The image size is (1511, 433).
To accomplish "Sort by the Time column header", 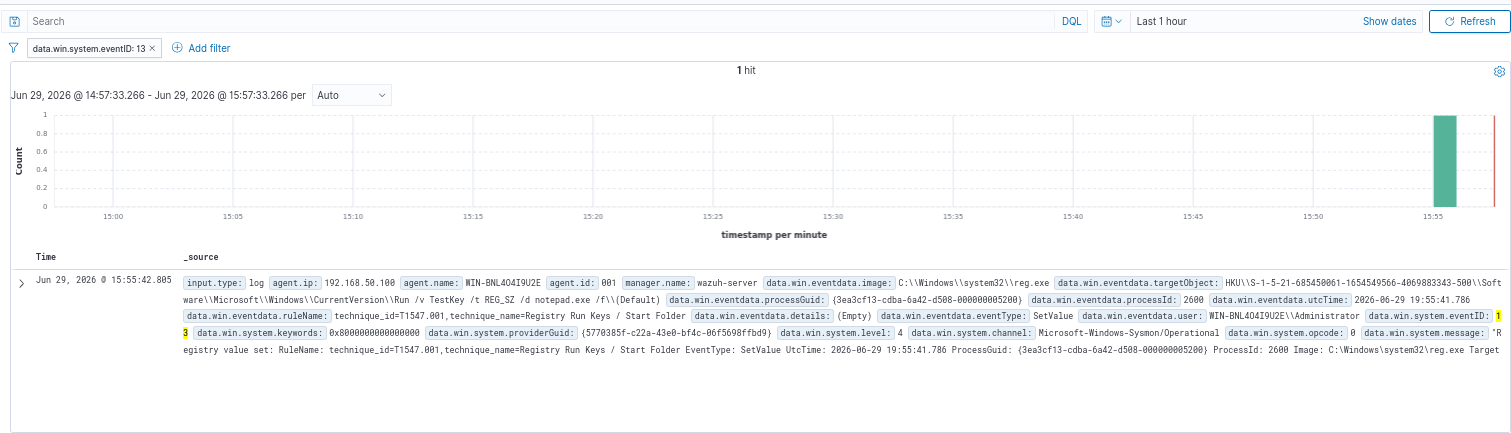I will (46, 257).
